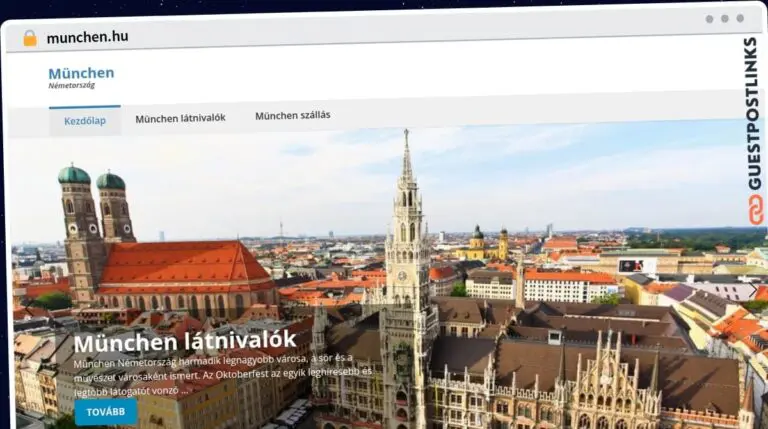Open the München látnivalók menu item

180,119
